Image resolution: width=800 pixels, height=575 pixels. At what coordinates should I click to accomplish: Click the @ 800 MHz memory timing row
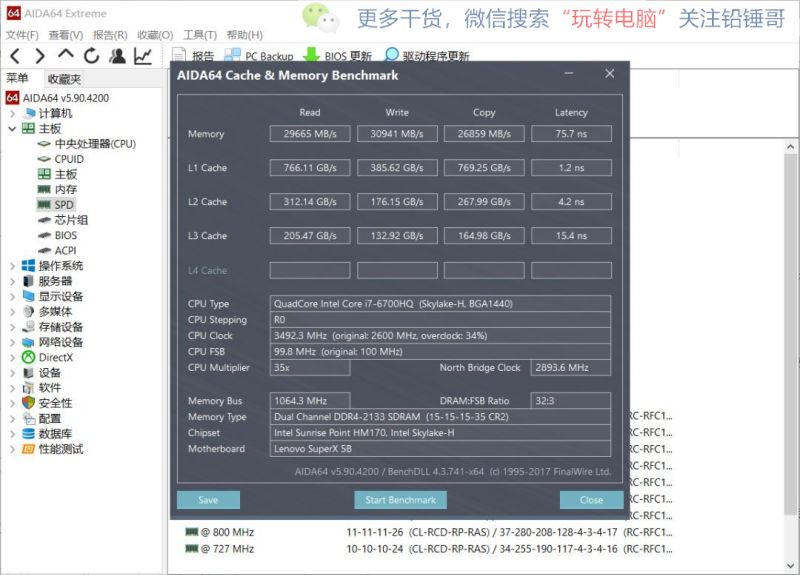pyautogui.click(x=429, y=532)
